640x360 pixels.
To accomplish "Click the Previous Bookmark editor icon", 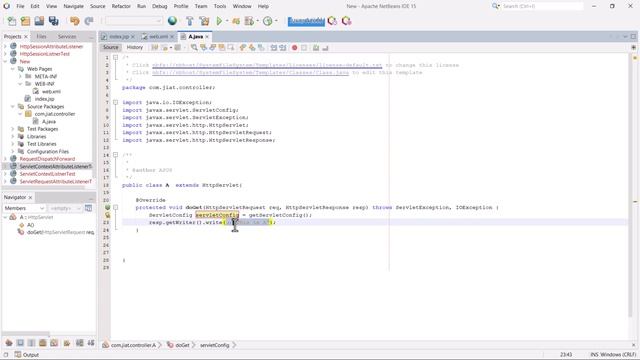I will coord(243,48).
